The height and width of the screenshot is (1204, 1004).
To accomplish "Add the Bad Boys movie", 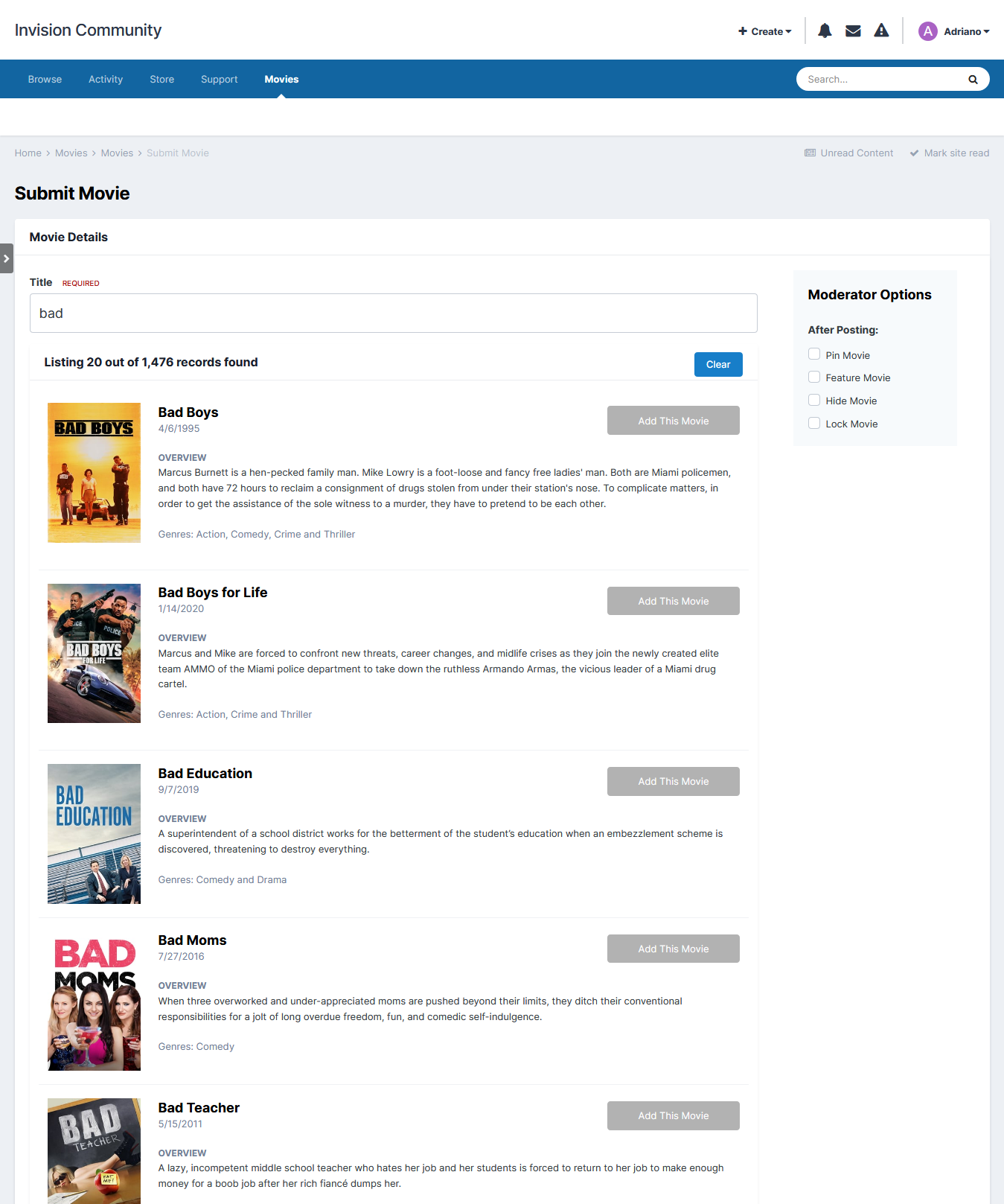I will (674, 421).
